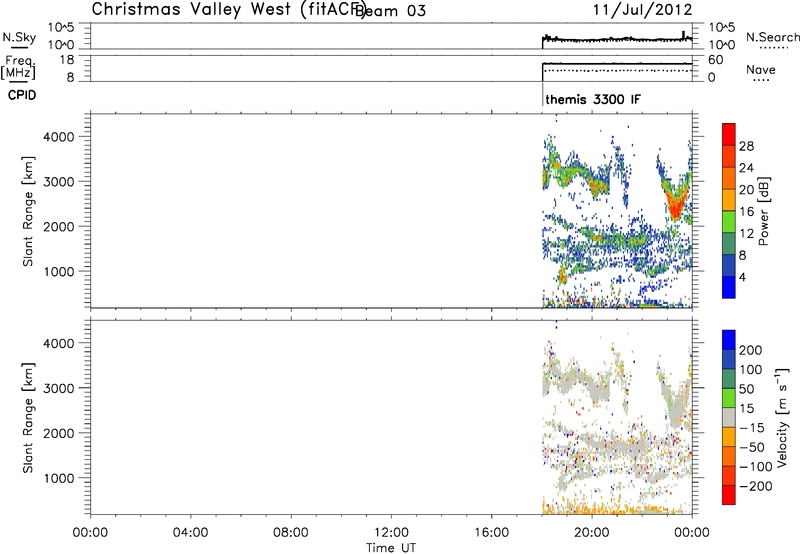This screenshot has width=800, height=554.
Task: Select the gray −15 to 15 Velocity colorbar segment
Action: [729, 417]
